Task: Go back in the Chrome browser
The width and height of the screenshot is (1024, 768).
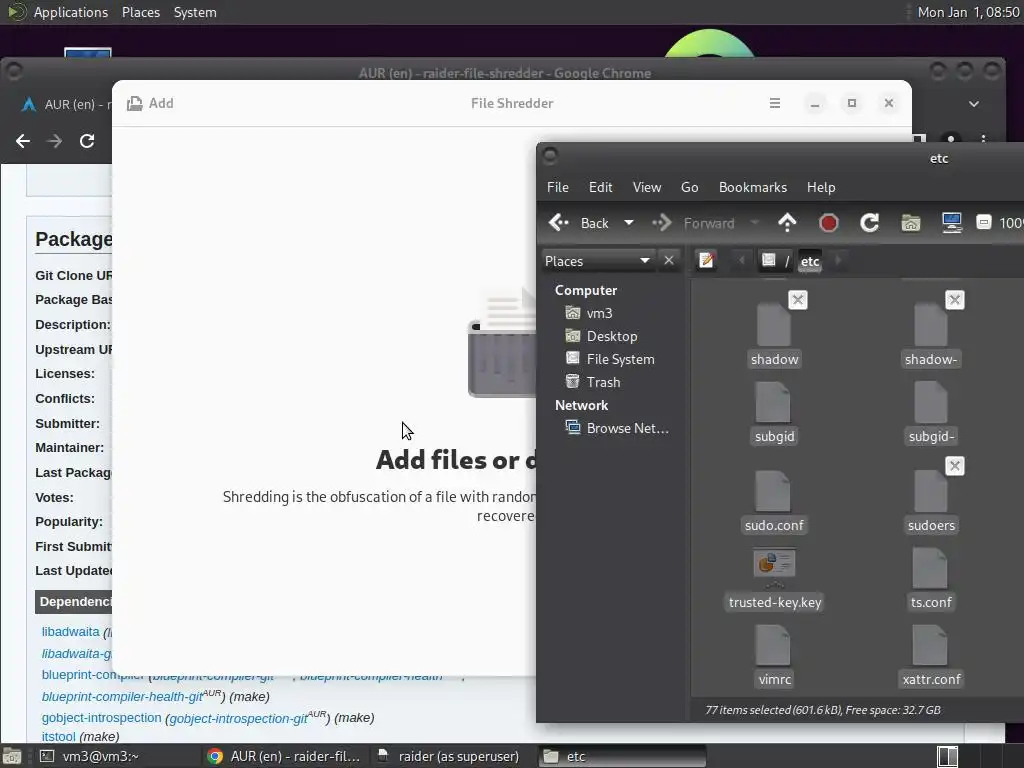Action: tap(23, 141)
